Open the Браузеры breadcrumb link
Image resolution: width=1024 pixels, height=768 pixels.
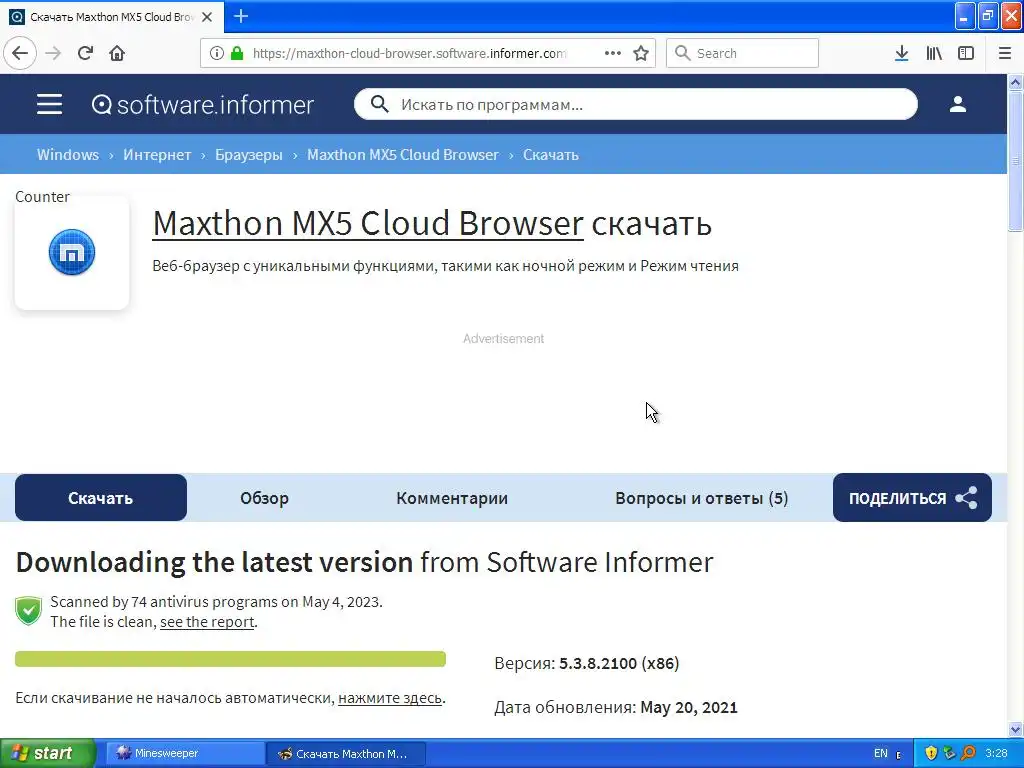249,155
